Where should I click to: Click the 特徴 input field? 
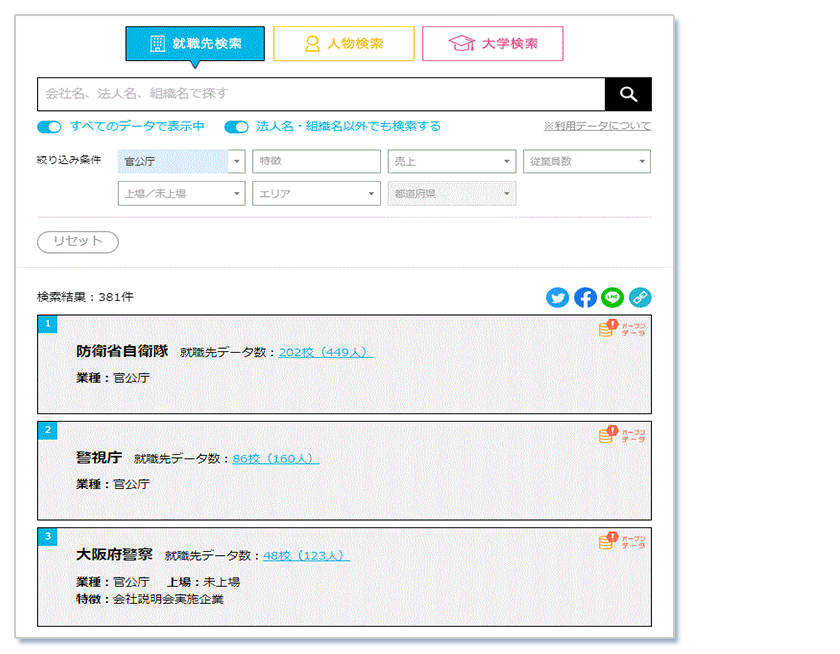pyautogui.click(x=316, y=161)
